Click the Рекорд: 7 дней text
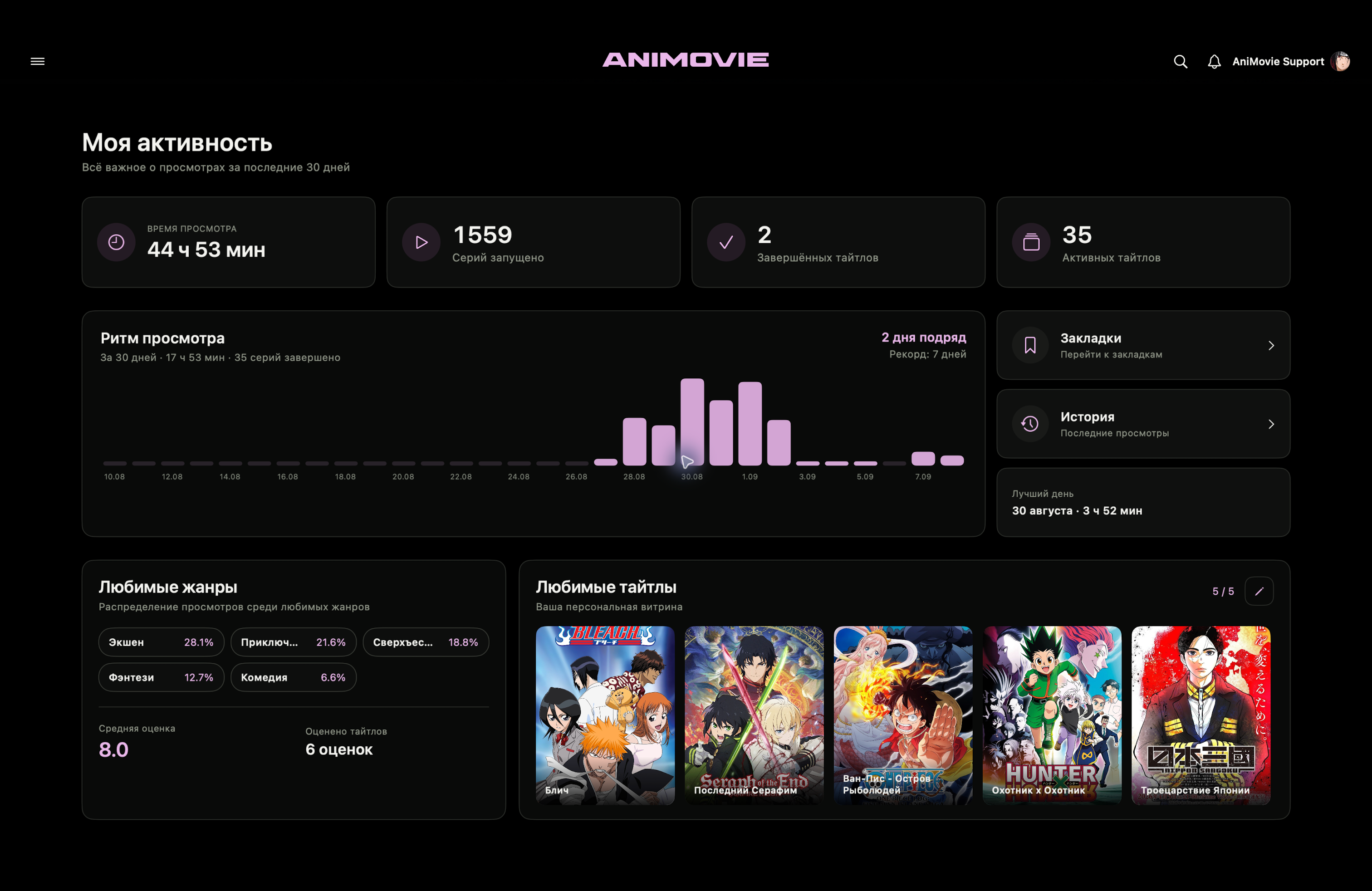 pyautogui.click(x=927, y=354)
